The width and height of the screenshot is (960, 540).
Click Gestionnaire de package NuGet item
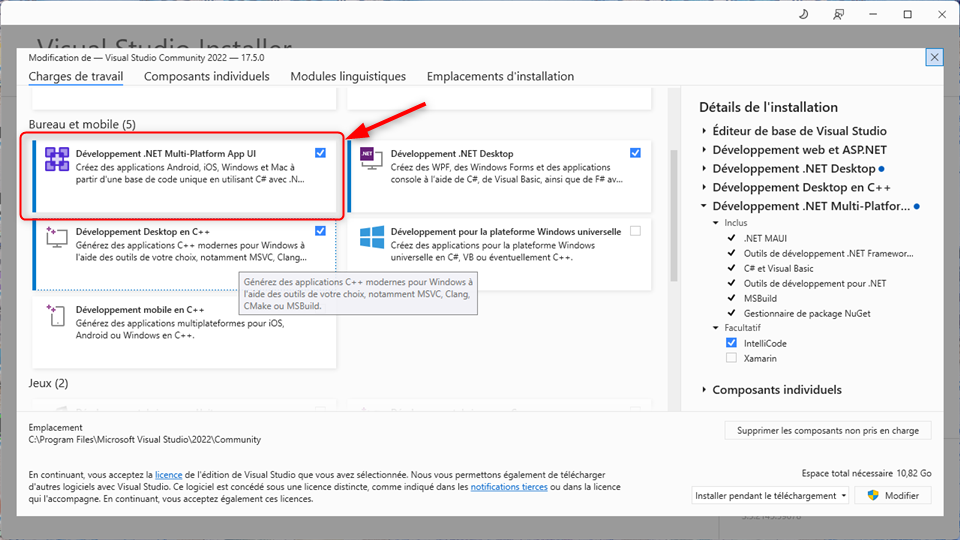click(x=807, y=313)
